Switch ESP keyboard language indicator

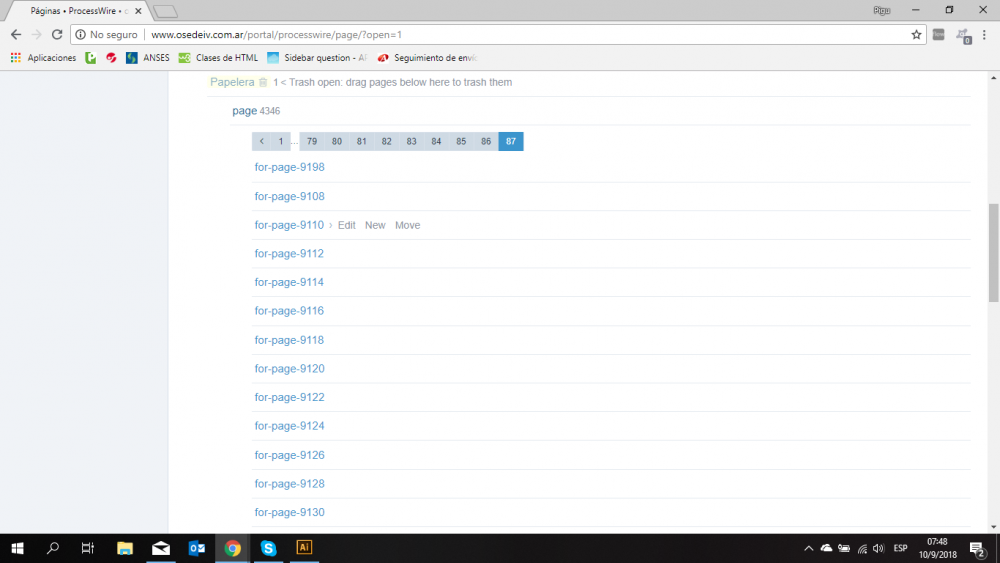point(901,548)
